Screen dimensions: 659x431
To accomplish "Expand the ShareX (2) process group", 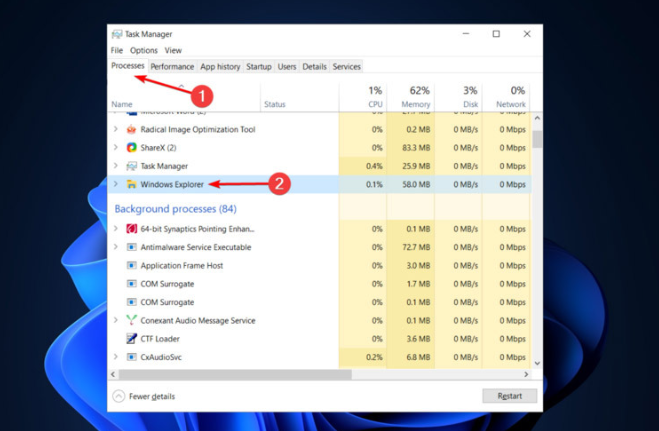I will point(116,148).
